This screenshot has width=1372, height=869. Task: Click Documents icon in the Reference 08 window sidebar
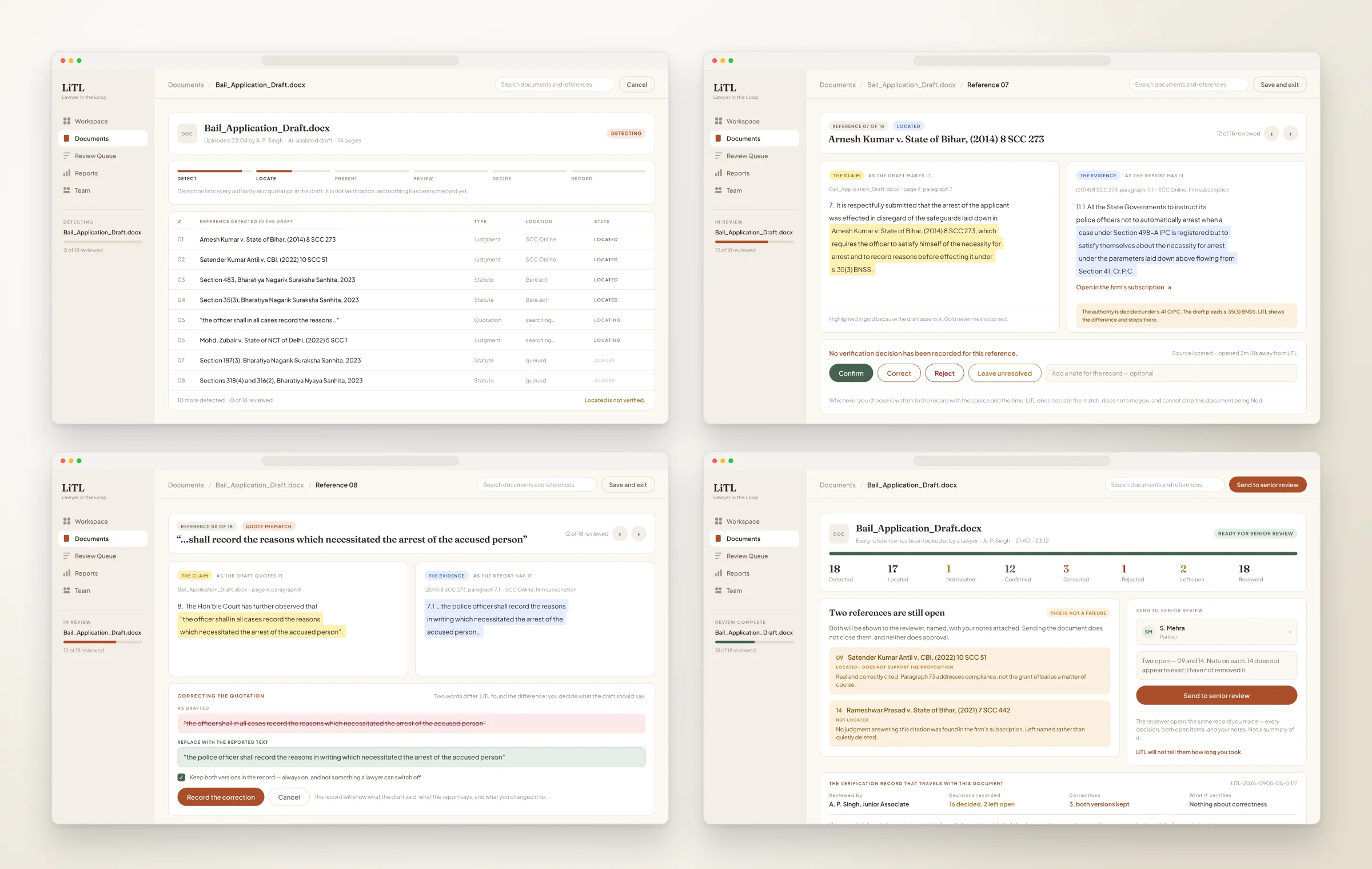coord(67,539)
